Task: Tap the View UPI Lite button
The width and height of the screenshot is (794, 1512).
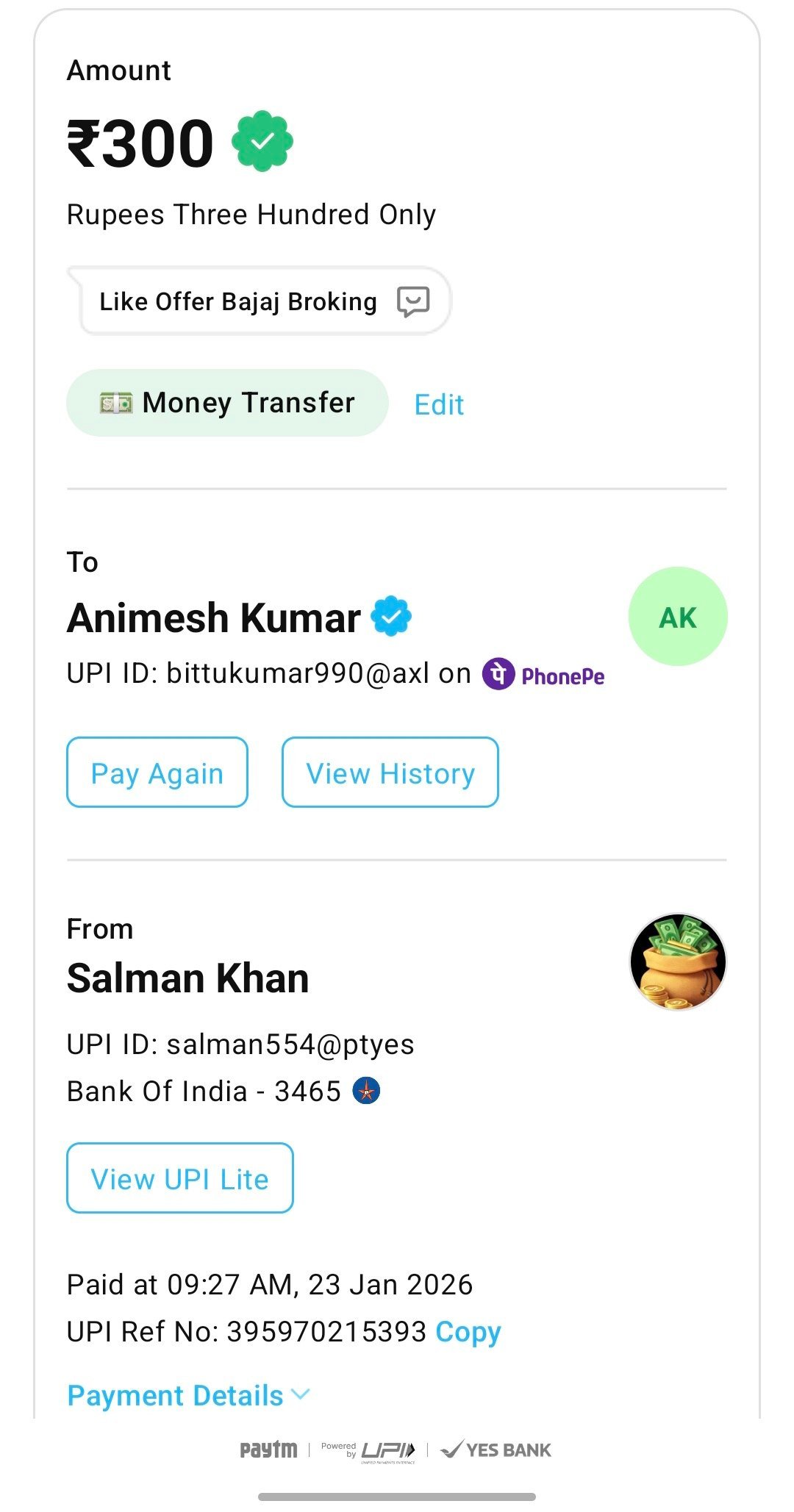Action: click(x=180, y=1178)
